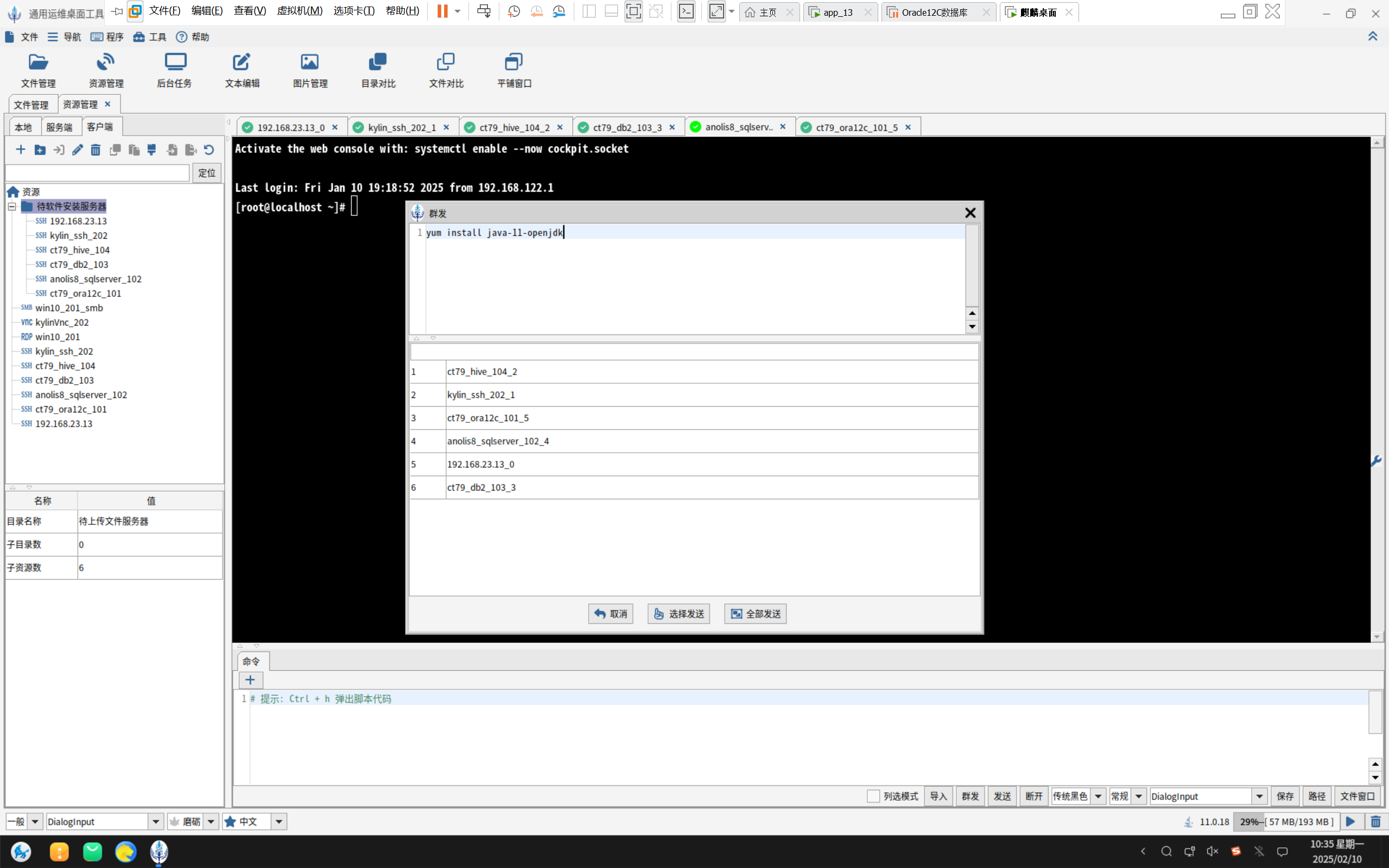Open the 常规 style dropdown
The height and width of the screenshot is (868, 1389).
click(1138, 796)
